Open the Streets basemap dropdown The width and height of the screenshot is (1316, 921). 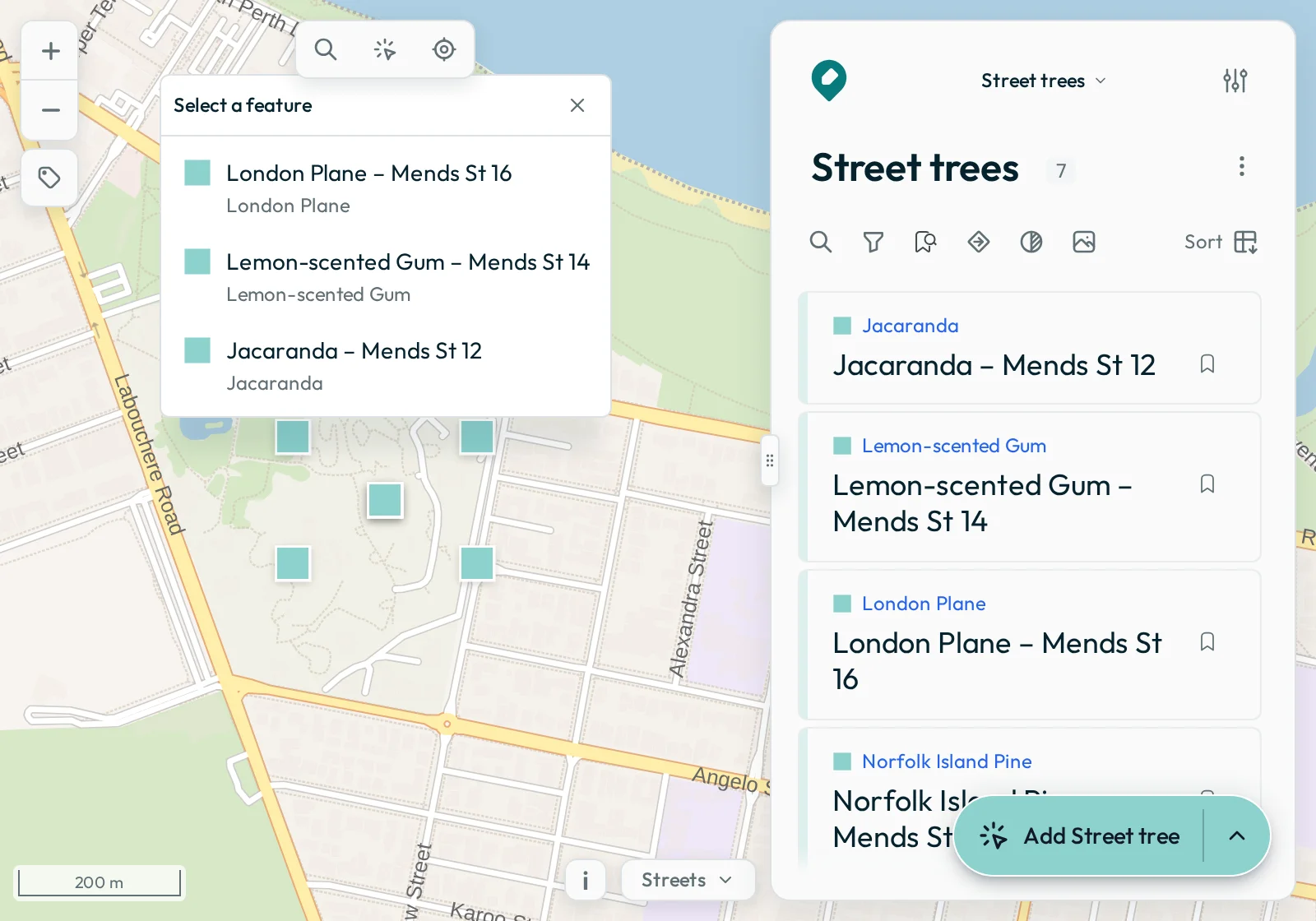click(688, 880)
